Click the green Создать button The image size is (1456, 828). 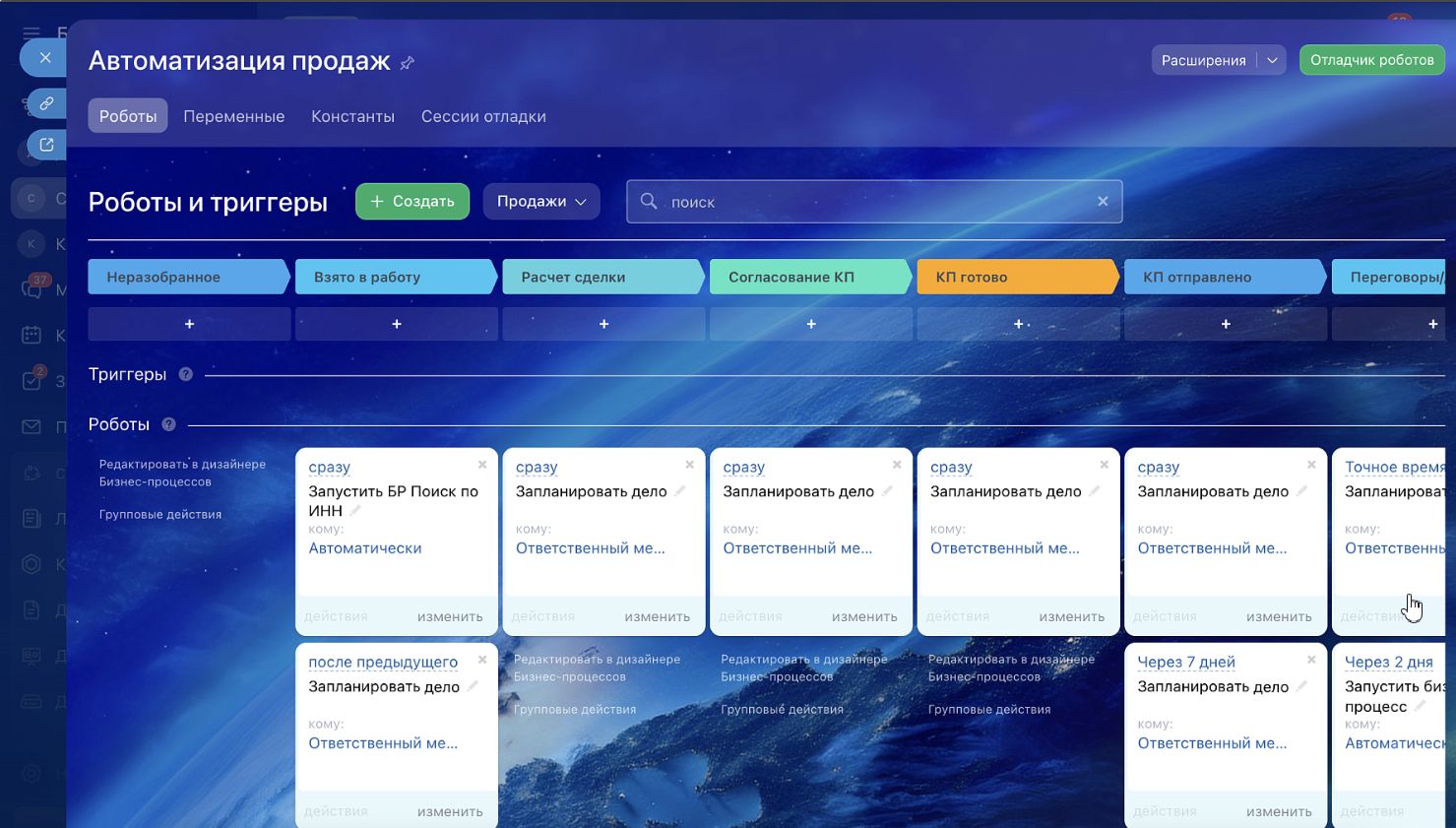pos(411,202)
